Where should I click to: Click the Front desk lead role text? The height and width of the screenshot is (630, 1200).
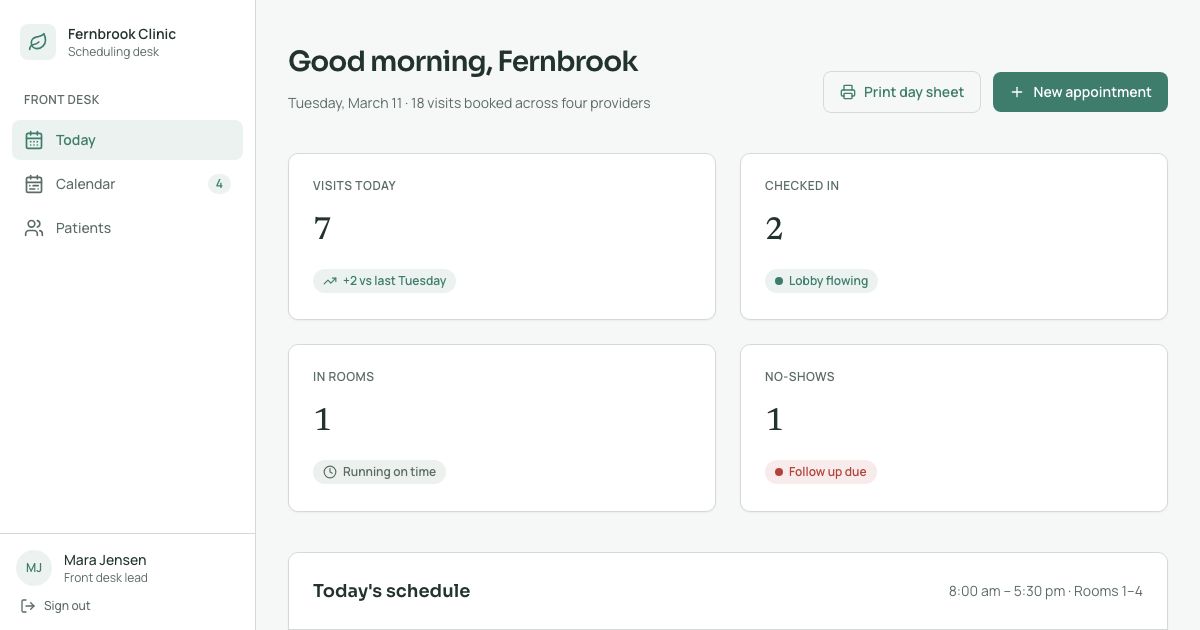pos(106,578)
